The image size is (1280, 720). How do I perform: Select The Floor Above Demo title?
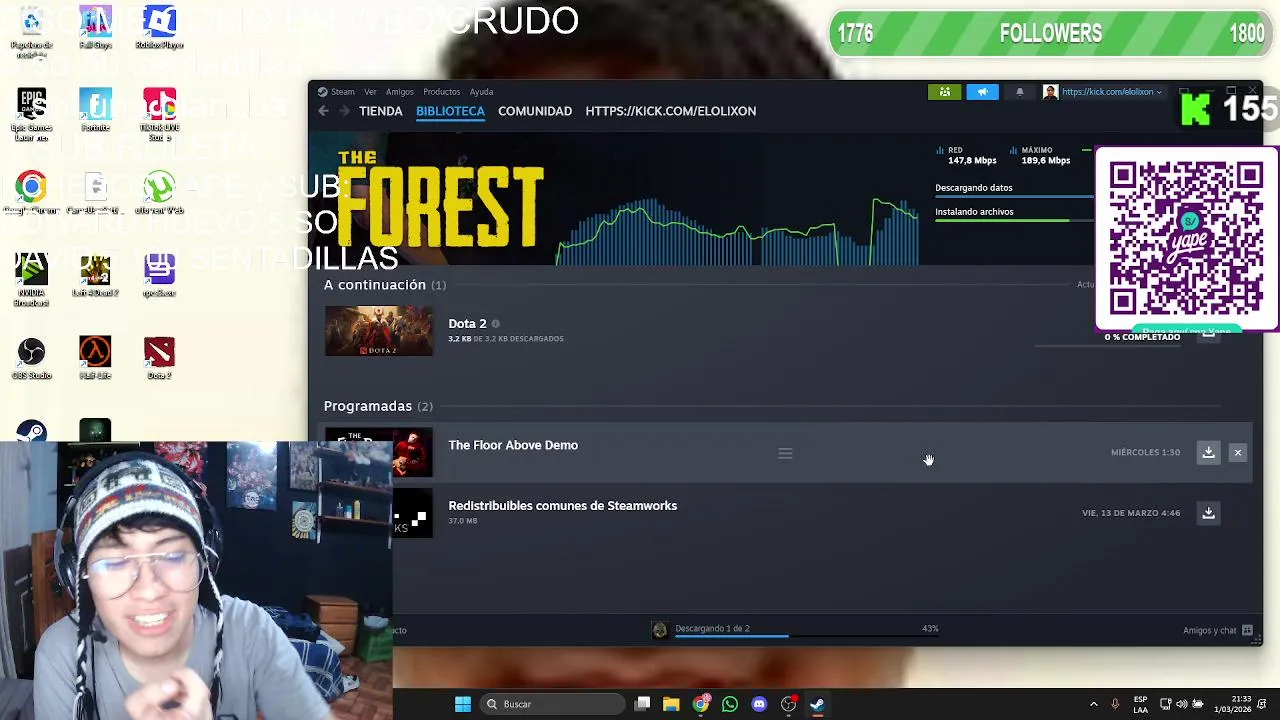tap(513, 445)
